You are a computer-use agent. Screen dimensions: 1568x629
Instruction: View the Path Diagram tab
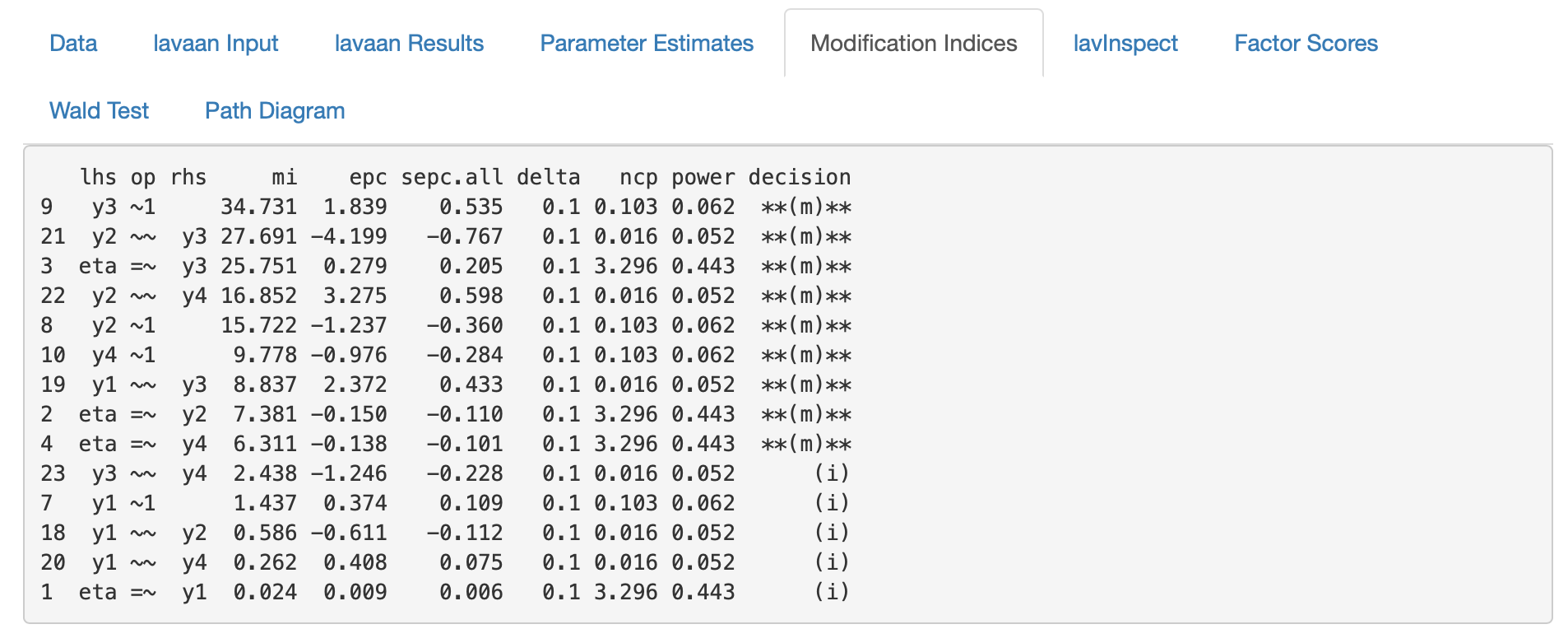click(275, 110)
